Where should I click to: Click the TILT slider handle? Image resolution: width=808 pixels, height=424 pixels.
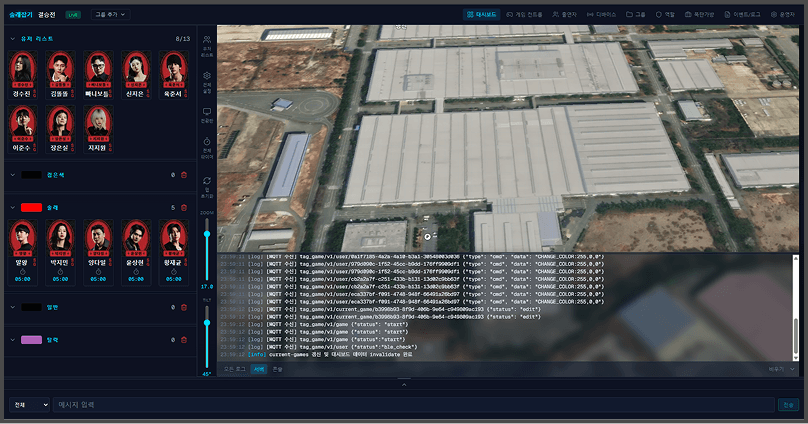coord(207,323)
